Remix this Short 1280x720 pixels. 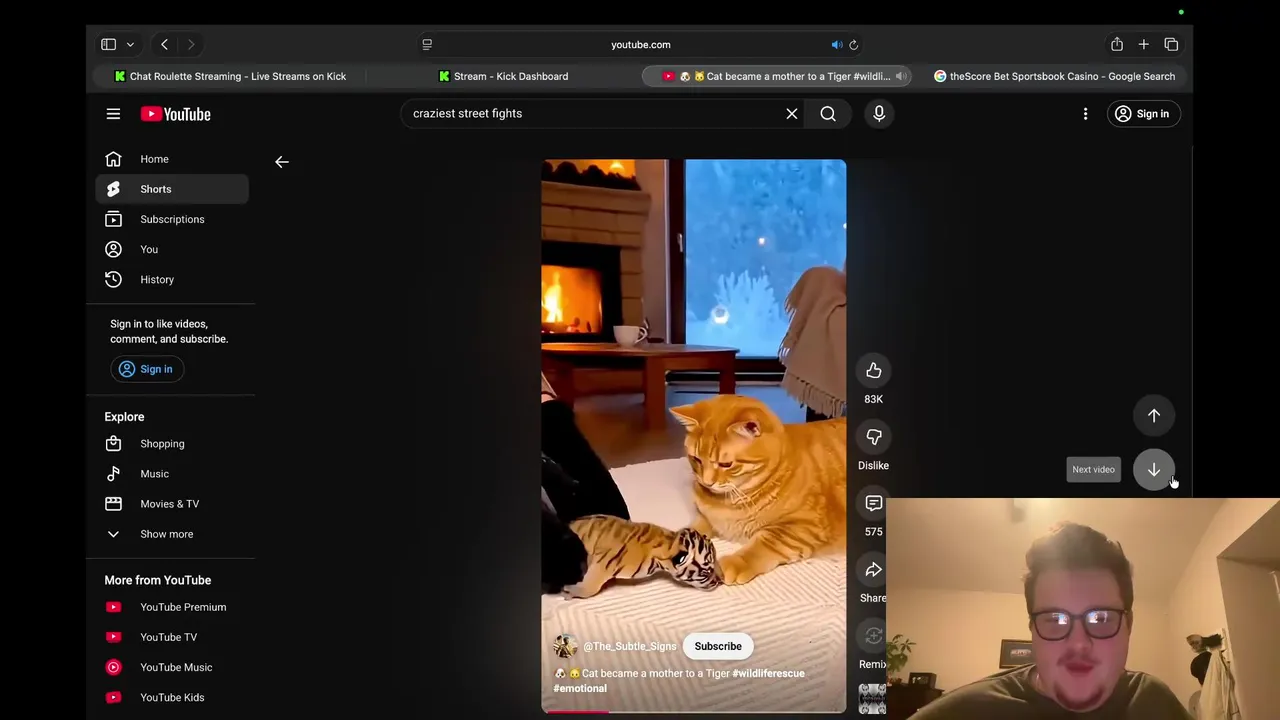click(873, 636)
